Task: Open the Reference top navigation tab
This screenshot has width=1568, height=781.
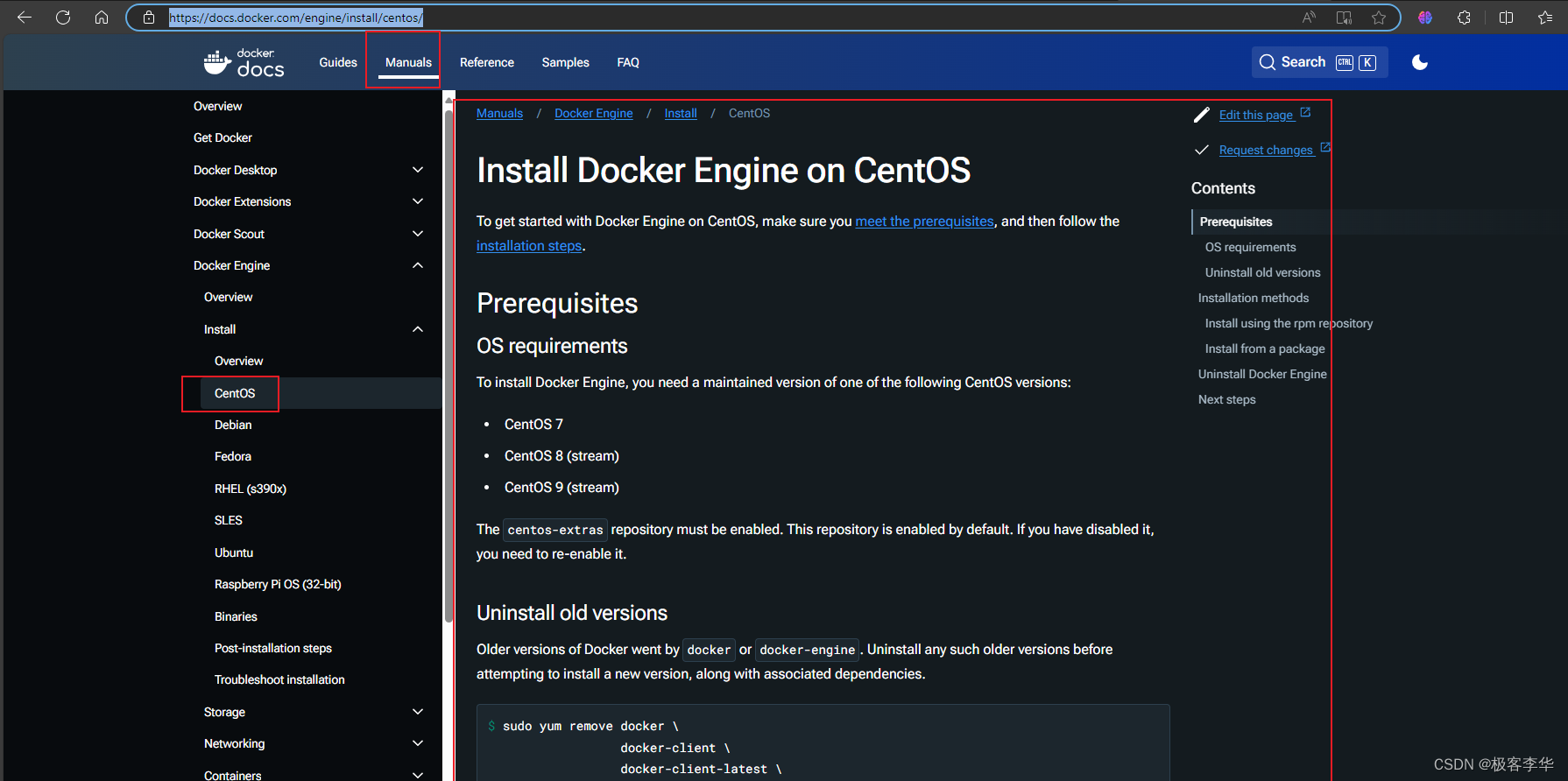Action: pos(487,62)
